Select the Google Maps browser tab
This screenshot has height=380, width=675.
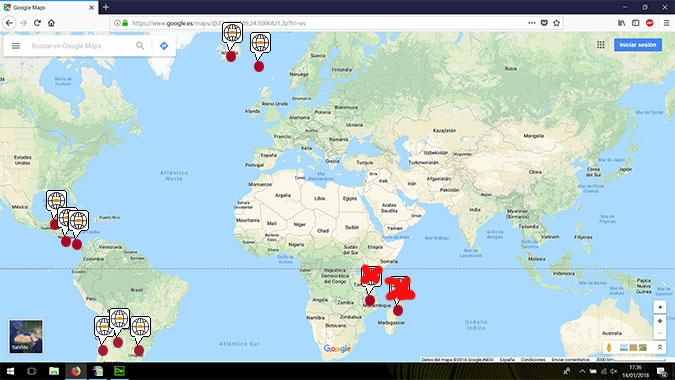click(x=49, y=7)
